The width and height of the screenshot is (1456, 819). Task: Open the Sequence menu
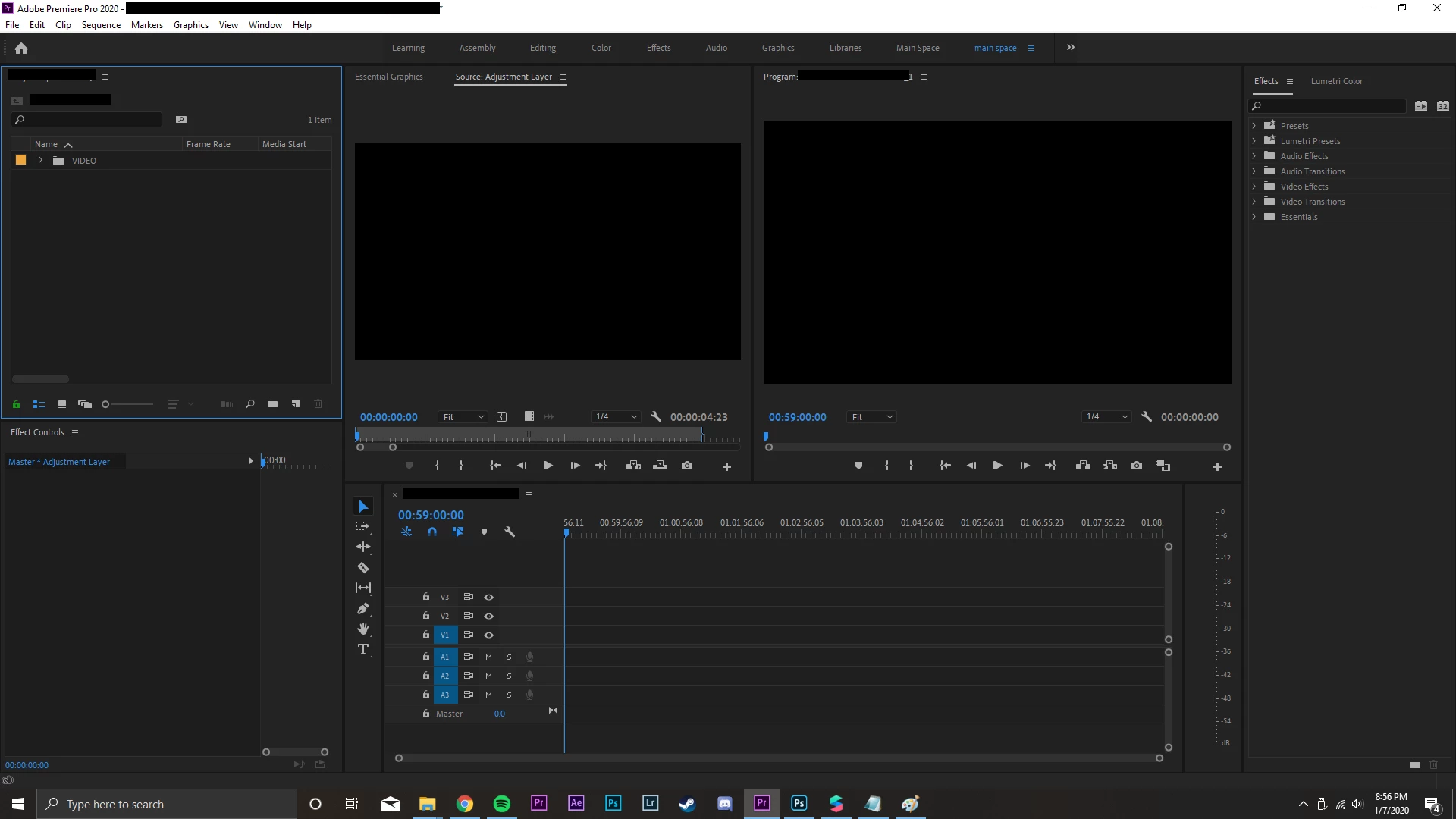coord(101,25)
